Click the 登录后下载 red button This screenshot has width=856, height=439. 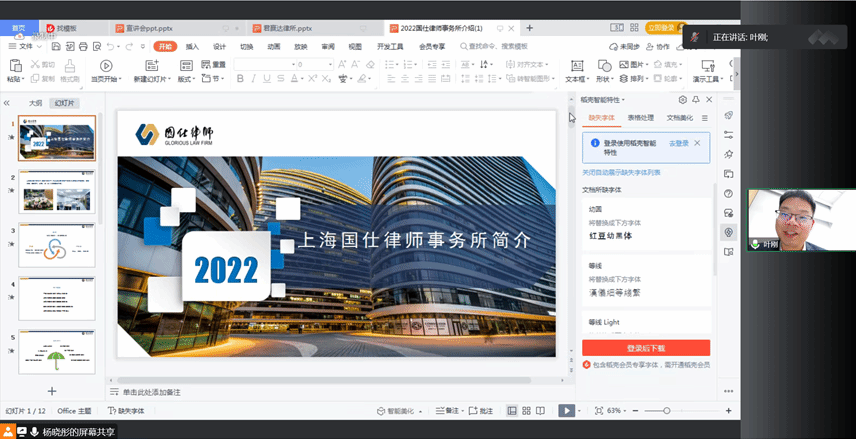646,348
